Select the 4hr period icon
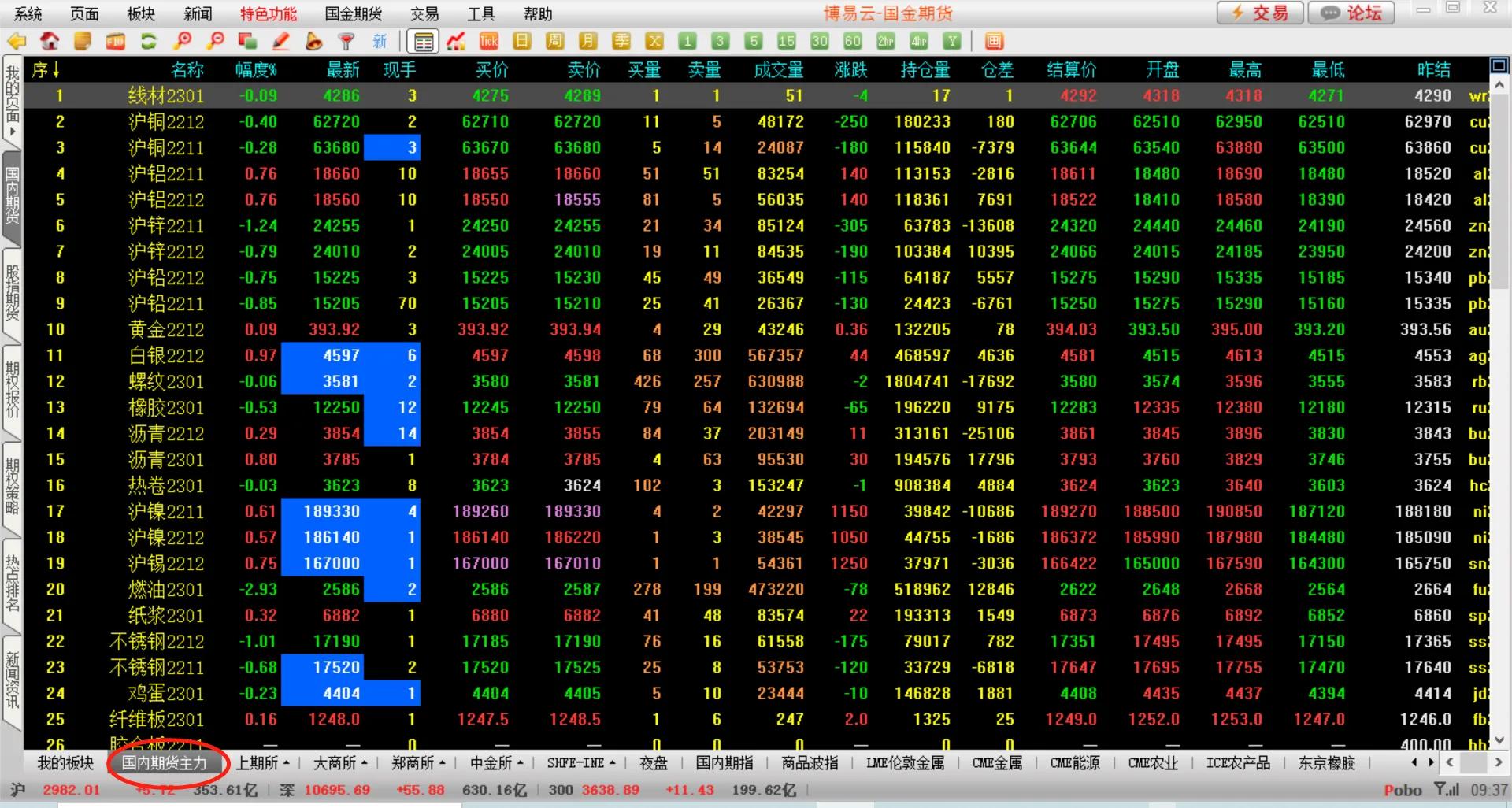1512x808 pixels. click(x=919, y=42)
